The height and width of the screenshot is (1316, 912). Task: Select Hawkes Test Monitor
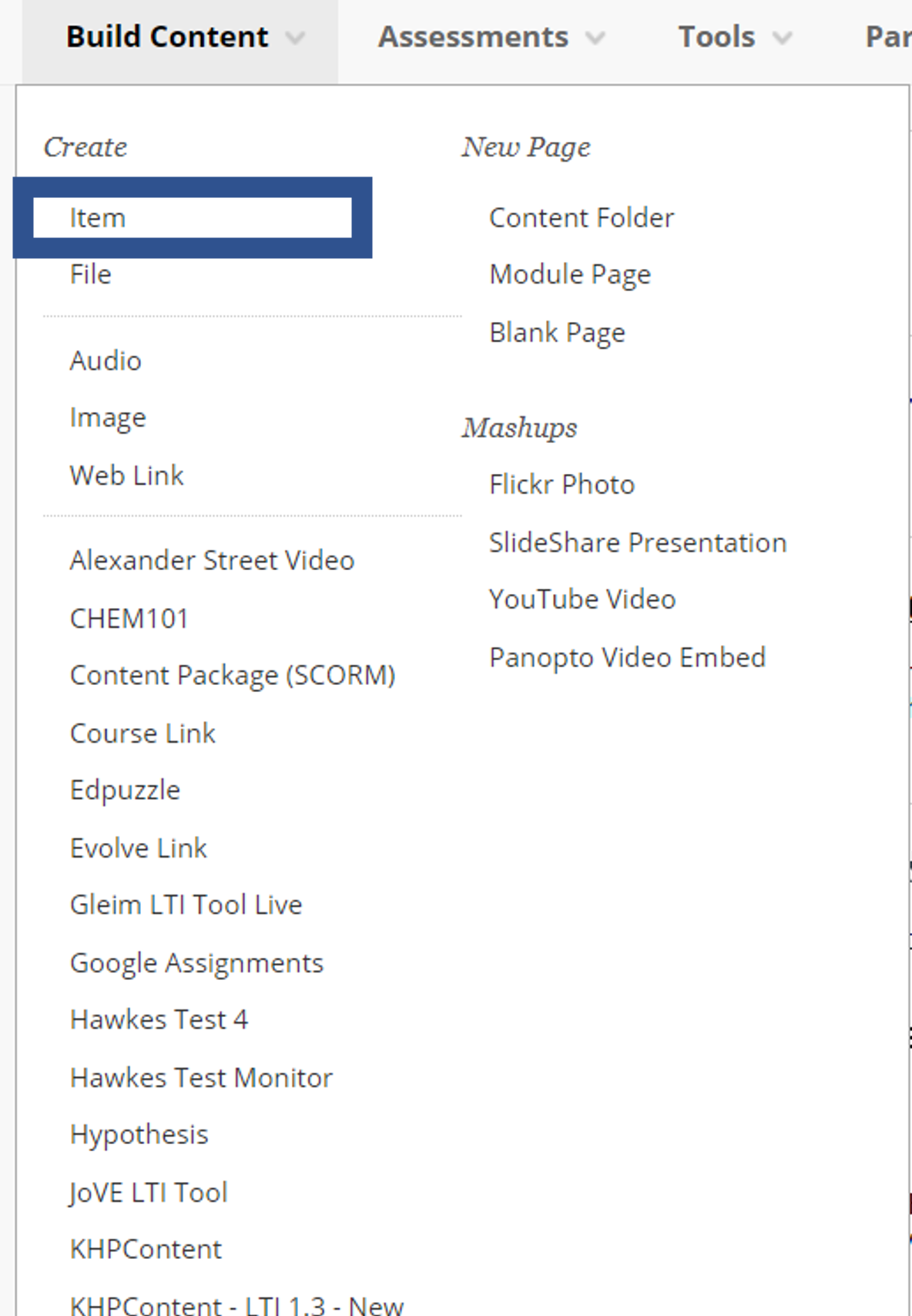click(201, 1076)
